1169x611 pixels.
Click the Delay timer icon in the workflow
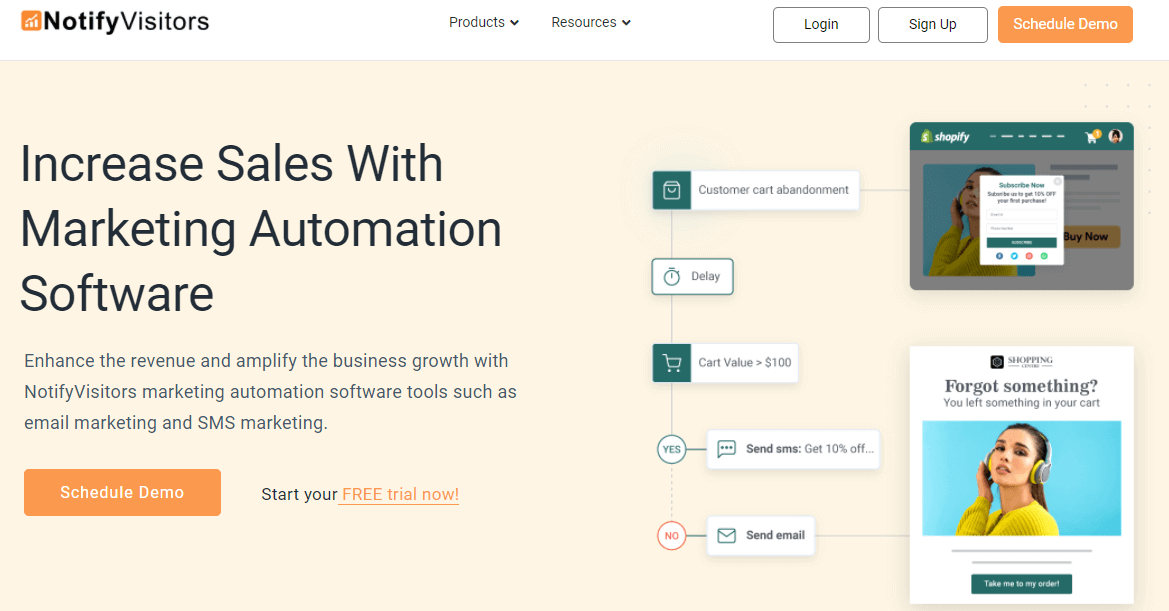click(x=671, y=276)
